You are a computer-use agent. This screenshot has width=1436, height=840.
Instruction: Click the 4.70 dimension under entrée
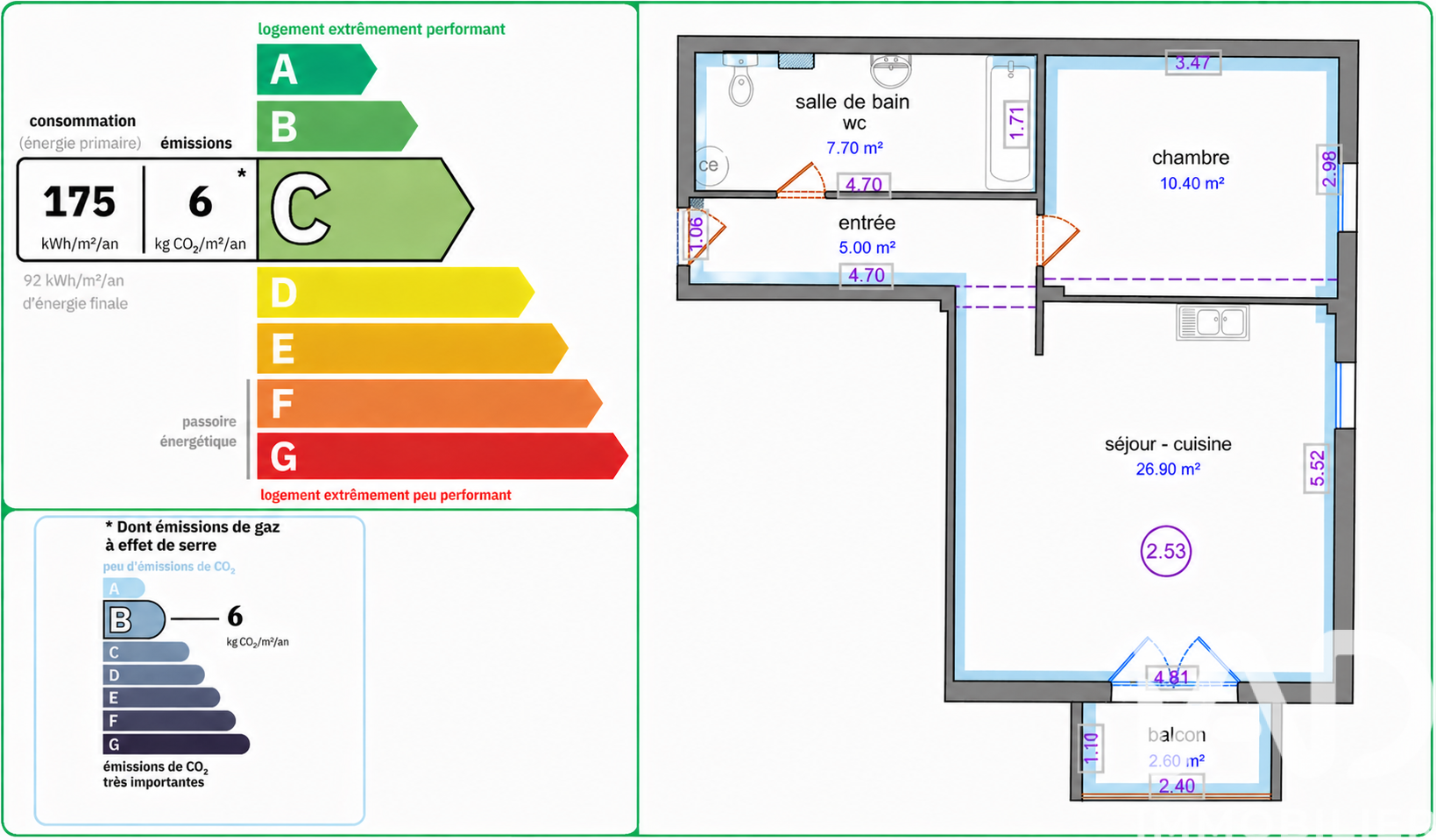pos(867,275)
